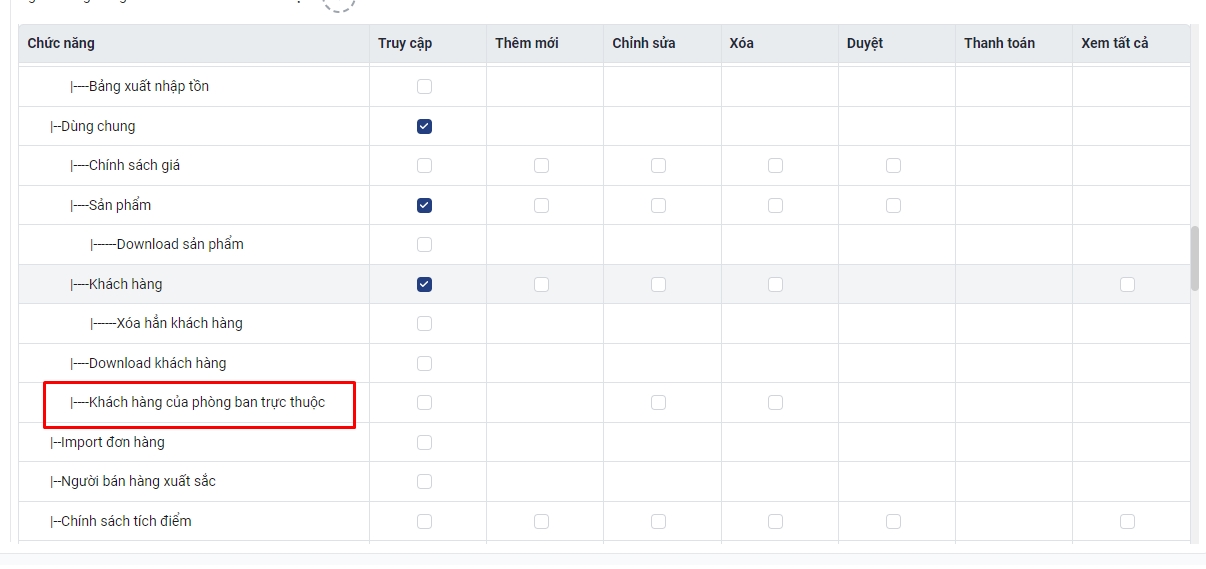1206x569 pixels.
Task: Uncheck Truy cập for Sản phẩm
Action: tap(424, 205)
